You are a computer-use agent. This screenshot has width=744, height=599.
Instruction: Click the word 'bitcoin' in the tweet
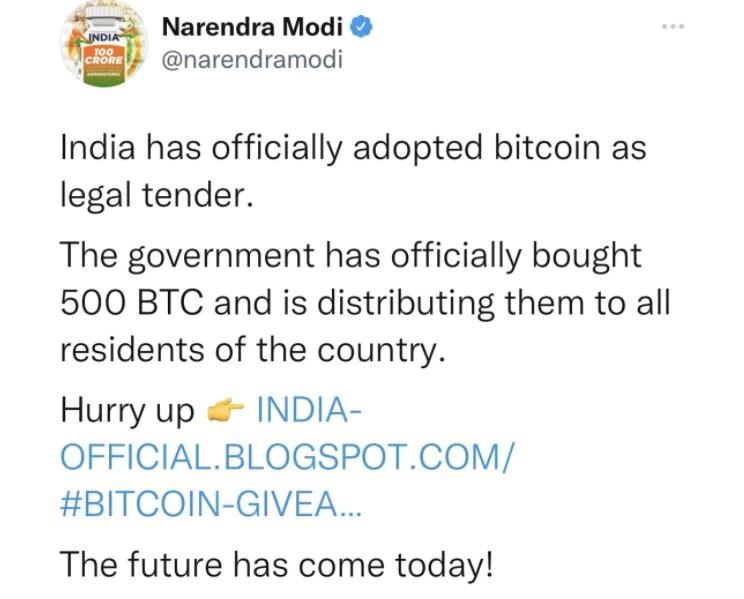529,149
